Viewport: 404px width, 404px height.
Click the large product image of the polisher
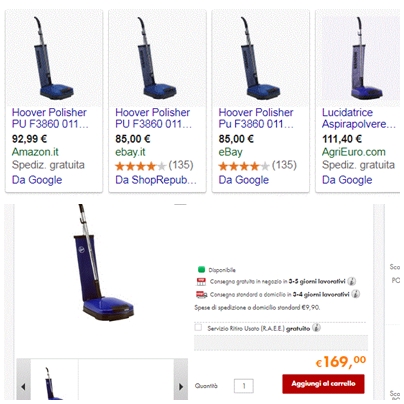coord(100,262)
